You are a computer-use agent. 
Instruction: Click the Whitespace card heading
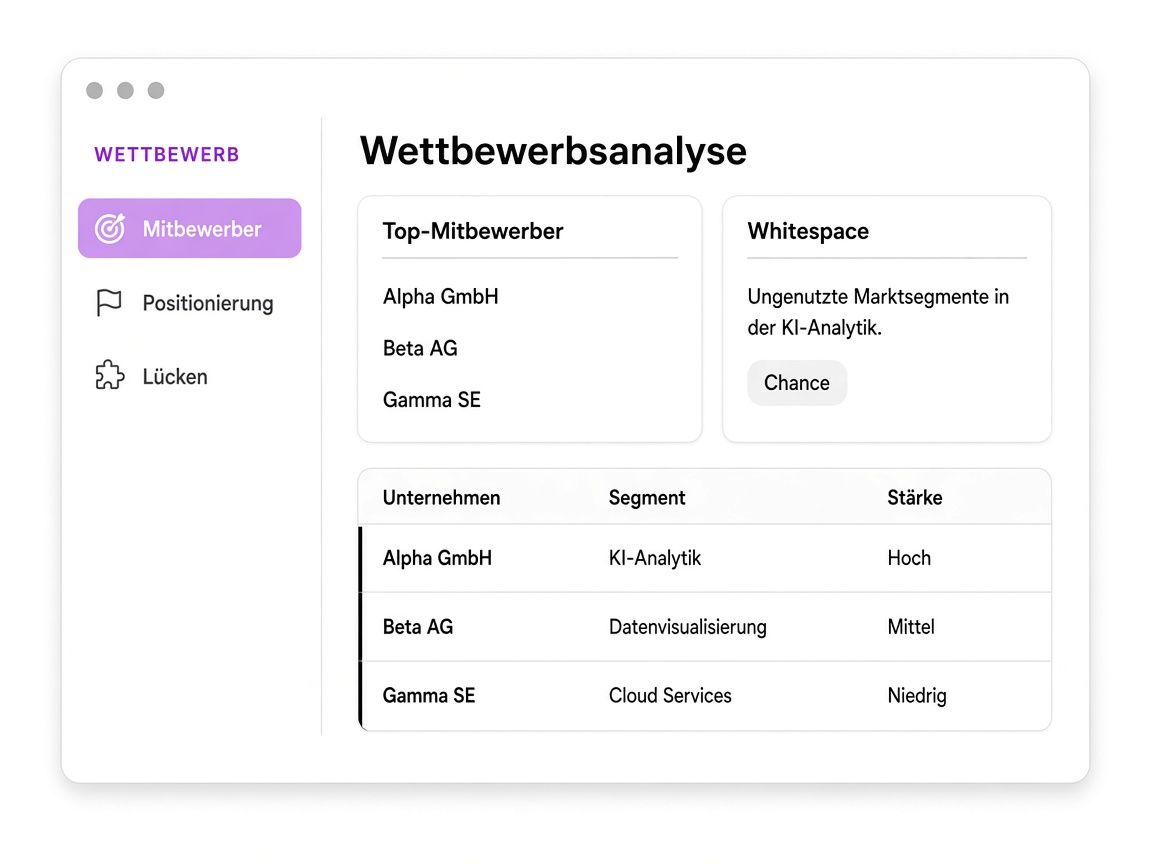(x=807, y=231)
